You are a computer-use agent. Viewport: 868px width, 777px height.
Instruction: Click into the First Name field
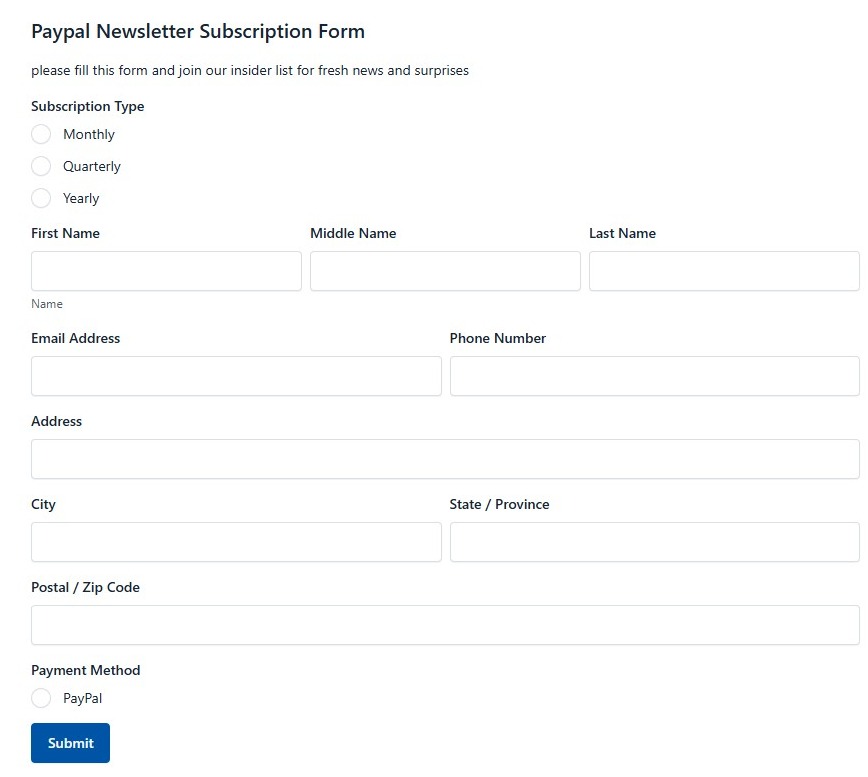tap(166, 271)
